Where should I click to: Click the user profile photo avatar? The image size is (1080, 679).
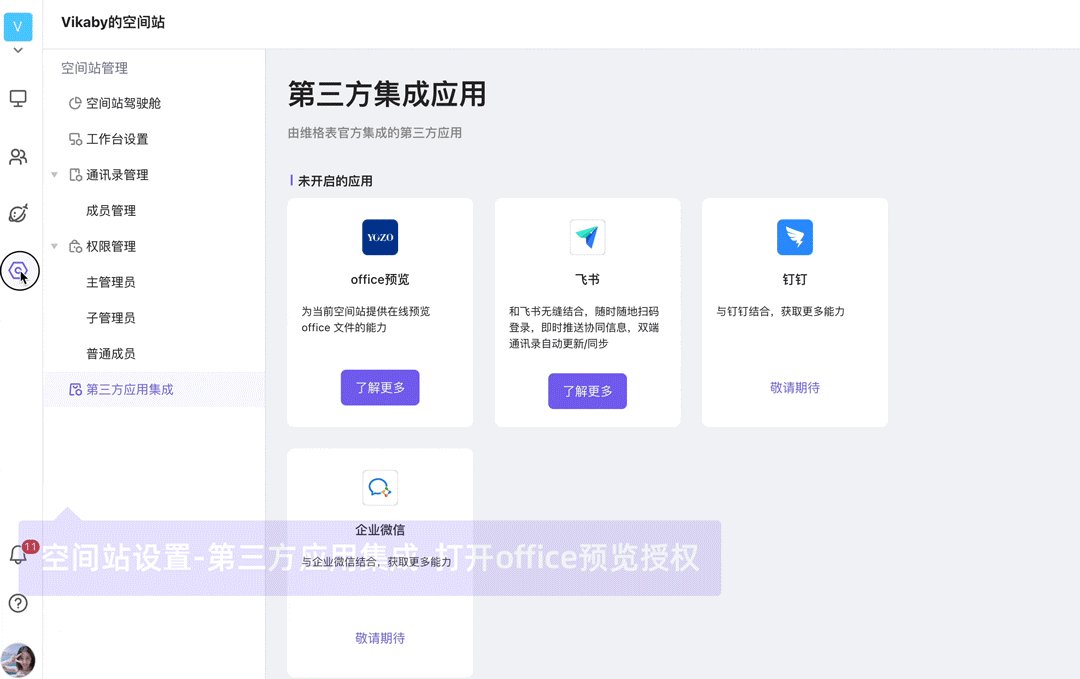pos(18,660)
